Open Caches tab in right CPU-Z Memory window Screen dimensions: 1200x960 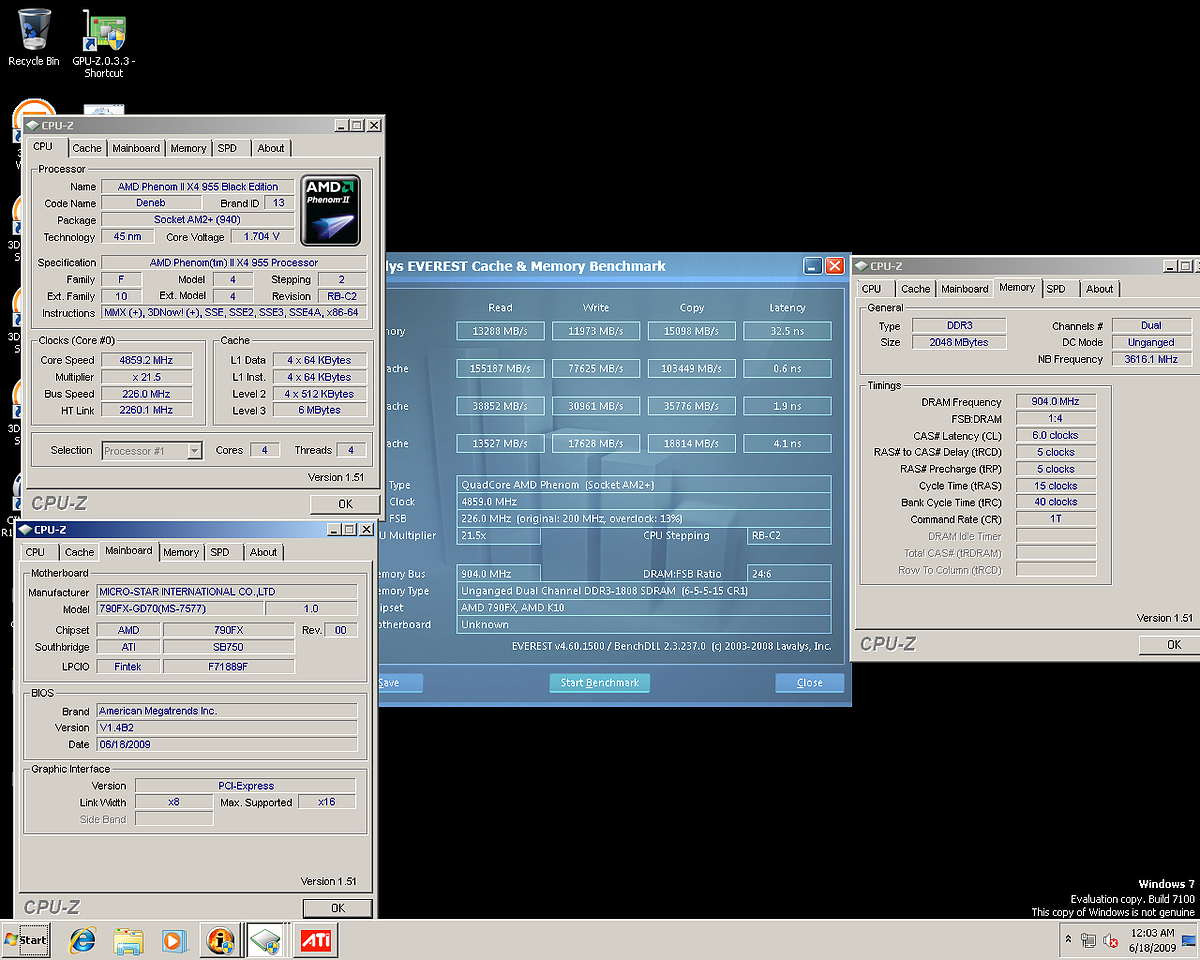[x=915, y=289]
